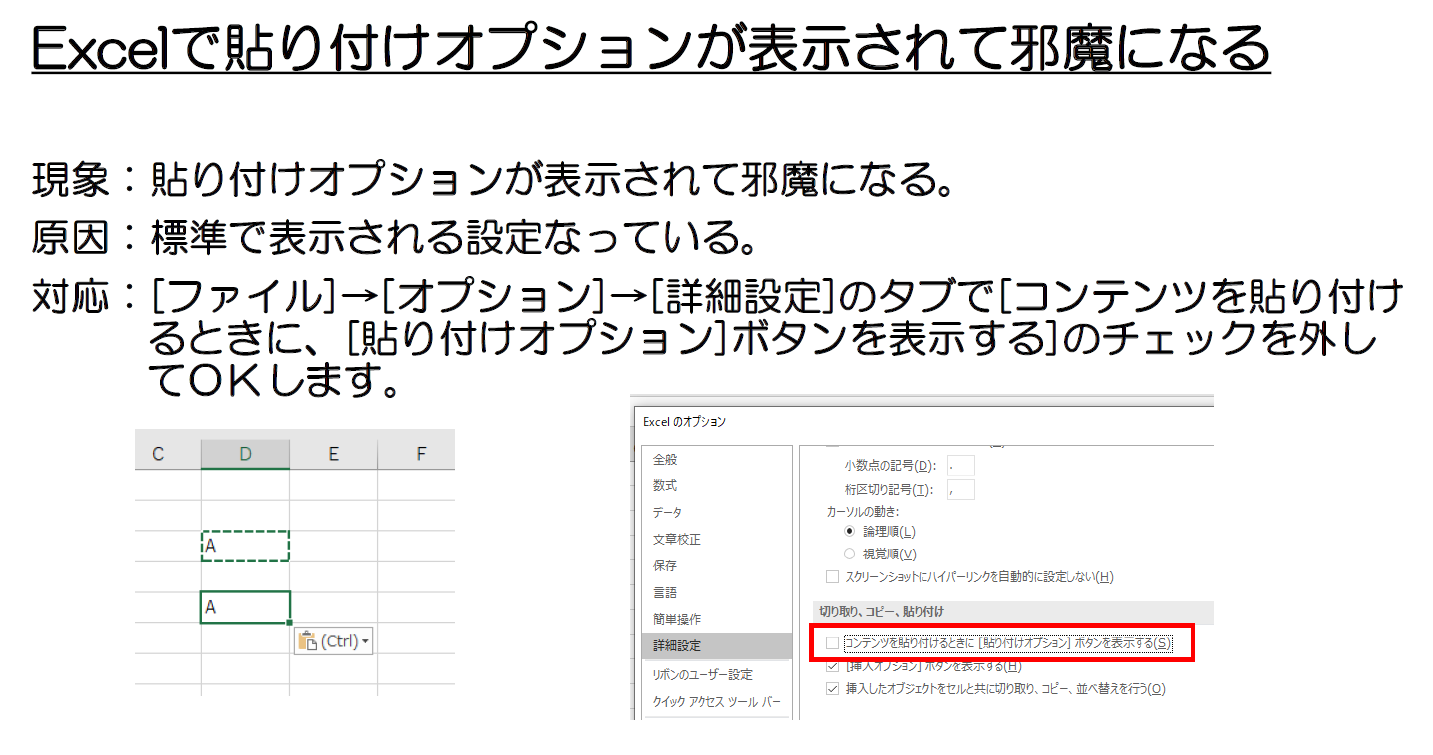Viewport: 1433px width, 755px height.
Task: Select column C header
Action: pyautogui.click(x=158, y=455)
